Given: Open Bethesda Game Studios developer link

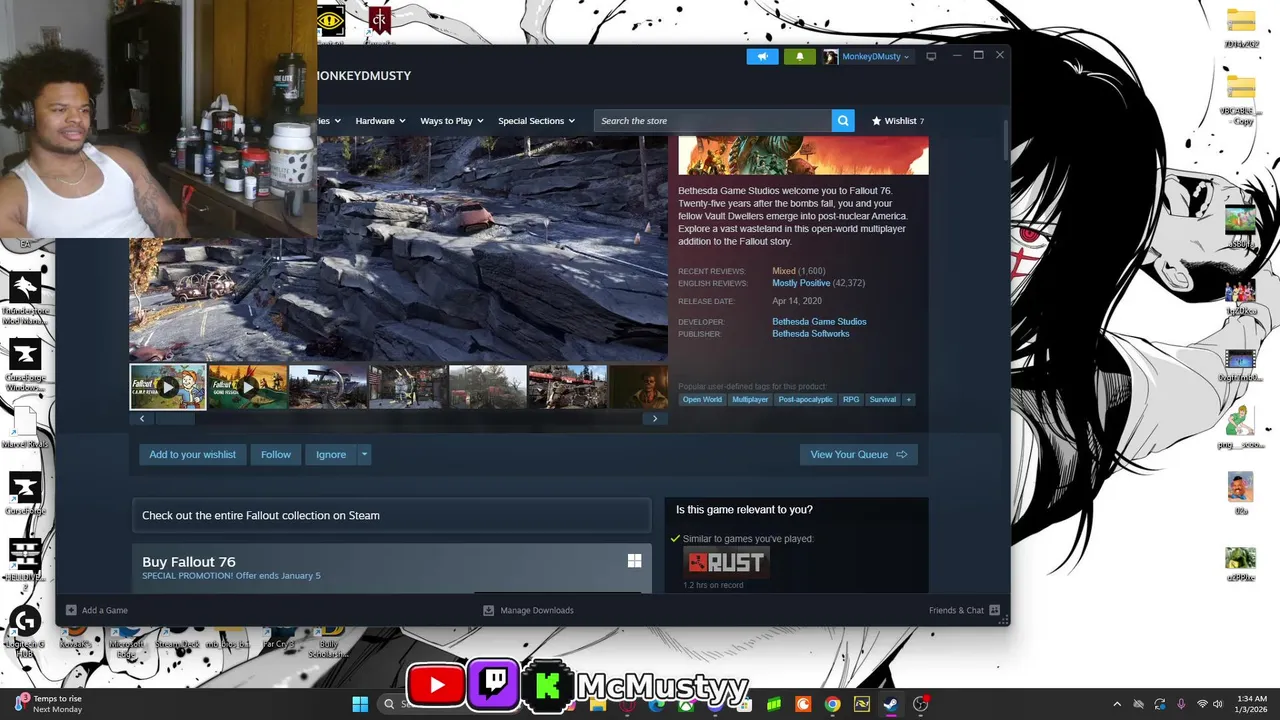Looking at the screenshot, I should click(x=819, y=322).
